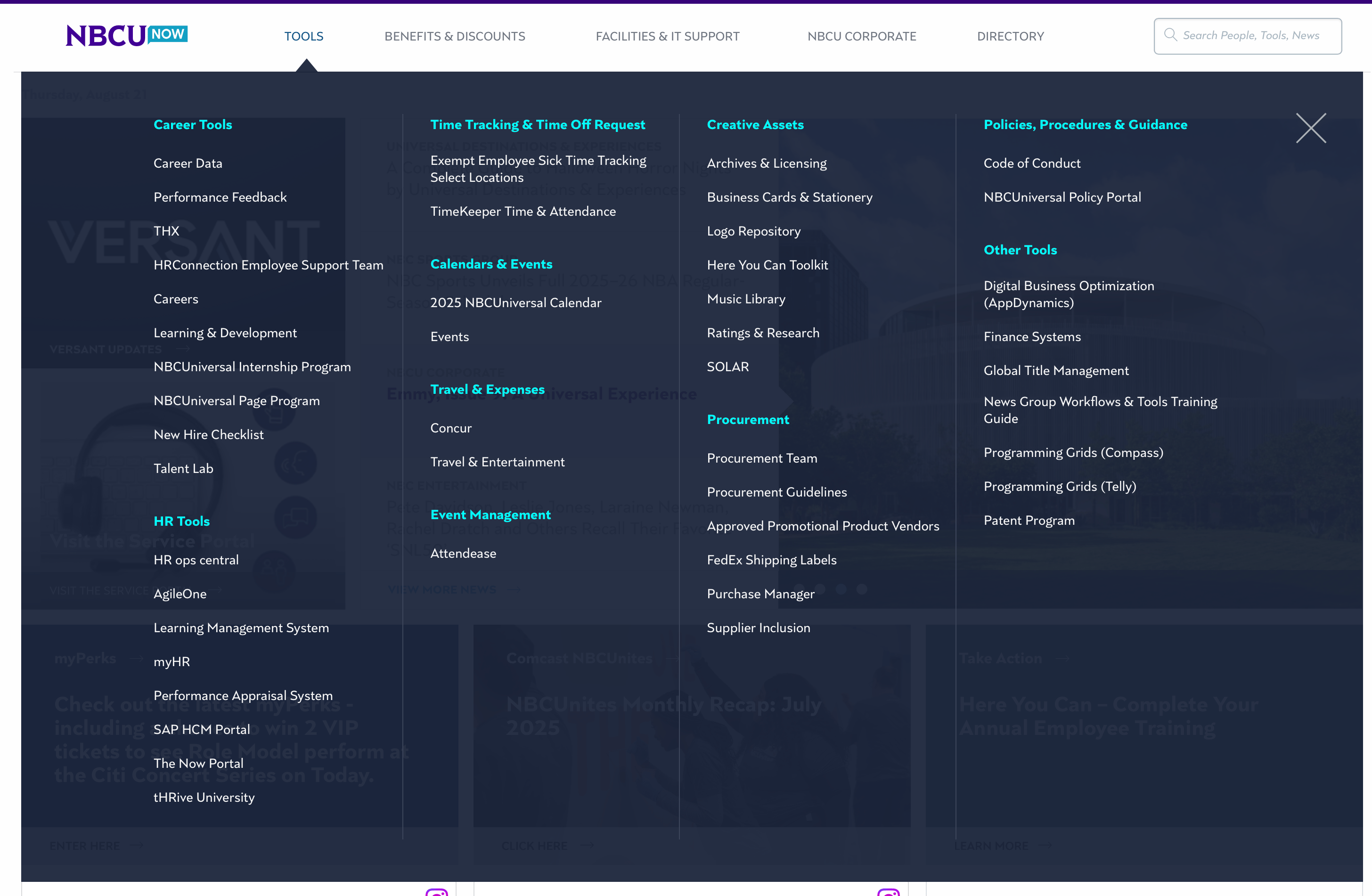Open TimeKeeper Time & Attendance

pos(523,212)
